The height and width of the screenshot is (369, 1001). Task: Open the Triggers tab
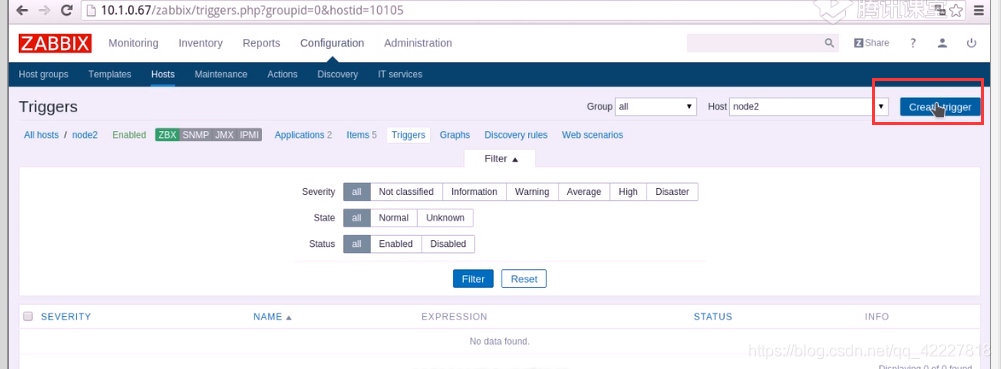tap(408, 135)
